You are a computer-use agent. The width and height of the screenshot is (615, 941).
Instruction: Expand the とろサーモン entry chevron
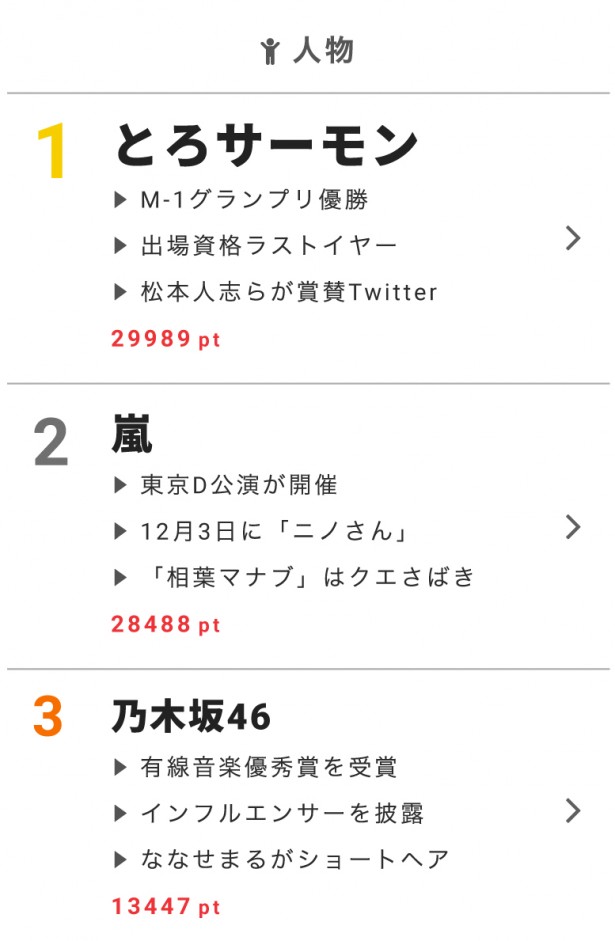click(x=572, y=238)
